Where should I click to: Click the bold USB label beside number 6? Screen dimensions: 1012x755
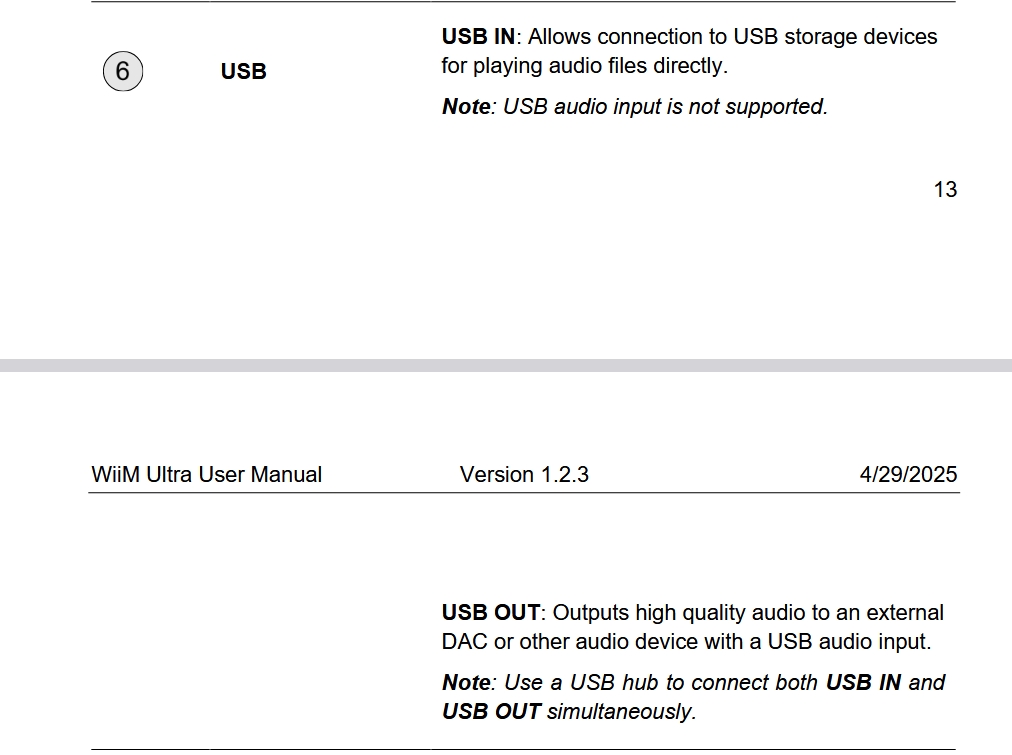(x=243, y=72)
